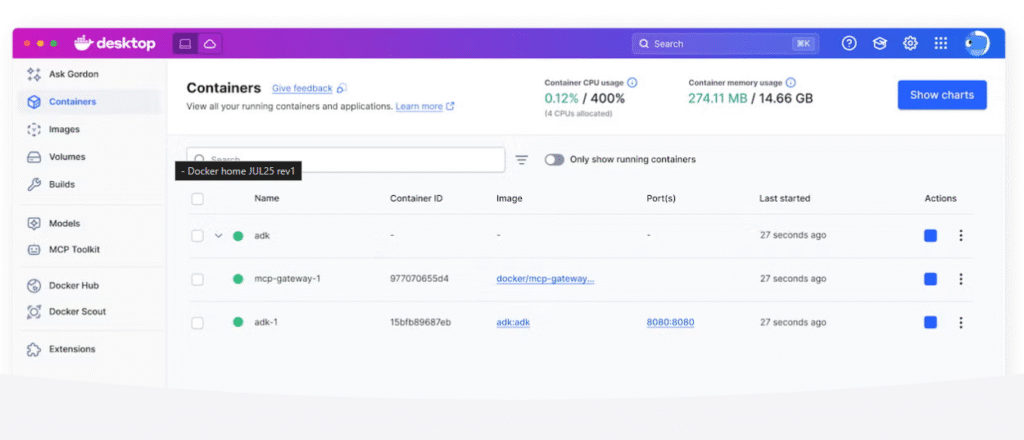The height and width of the screenshot is (440, 1024).
Task: Open the Learning center graduation cap icon
Action: 880,44
